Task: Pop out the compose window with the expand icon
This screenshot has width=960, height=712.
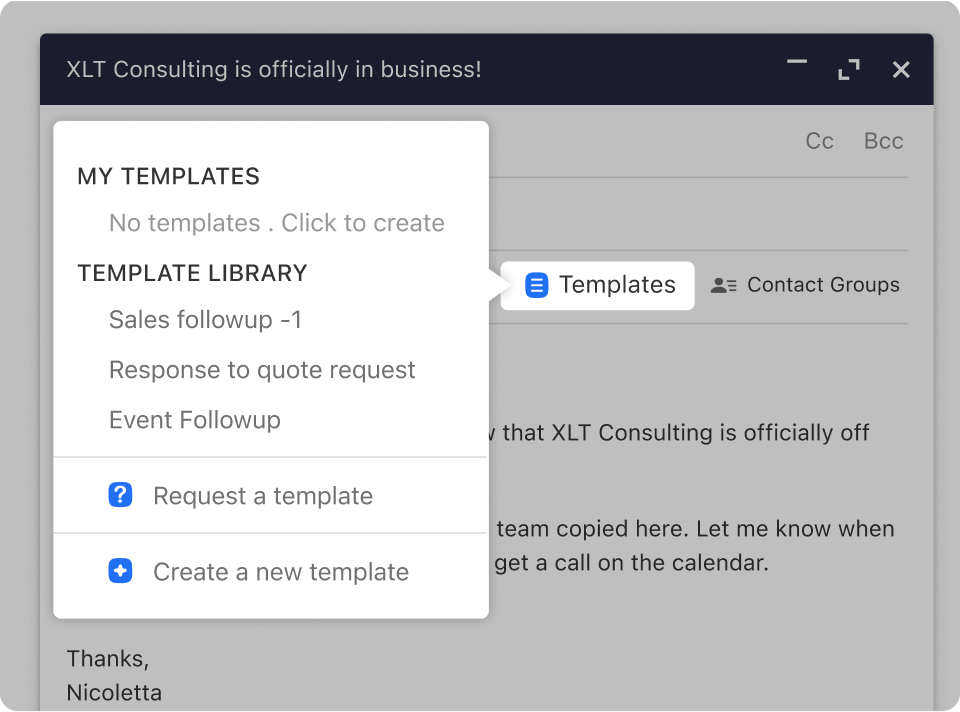Action: click(x=848, y=69)
